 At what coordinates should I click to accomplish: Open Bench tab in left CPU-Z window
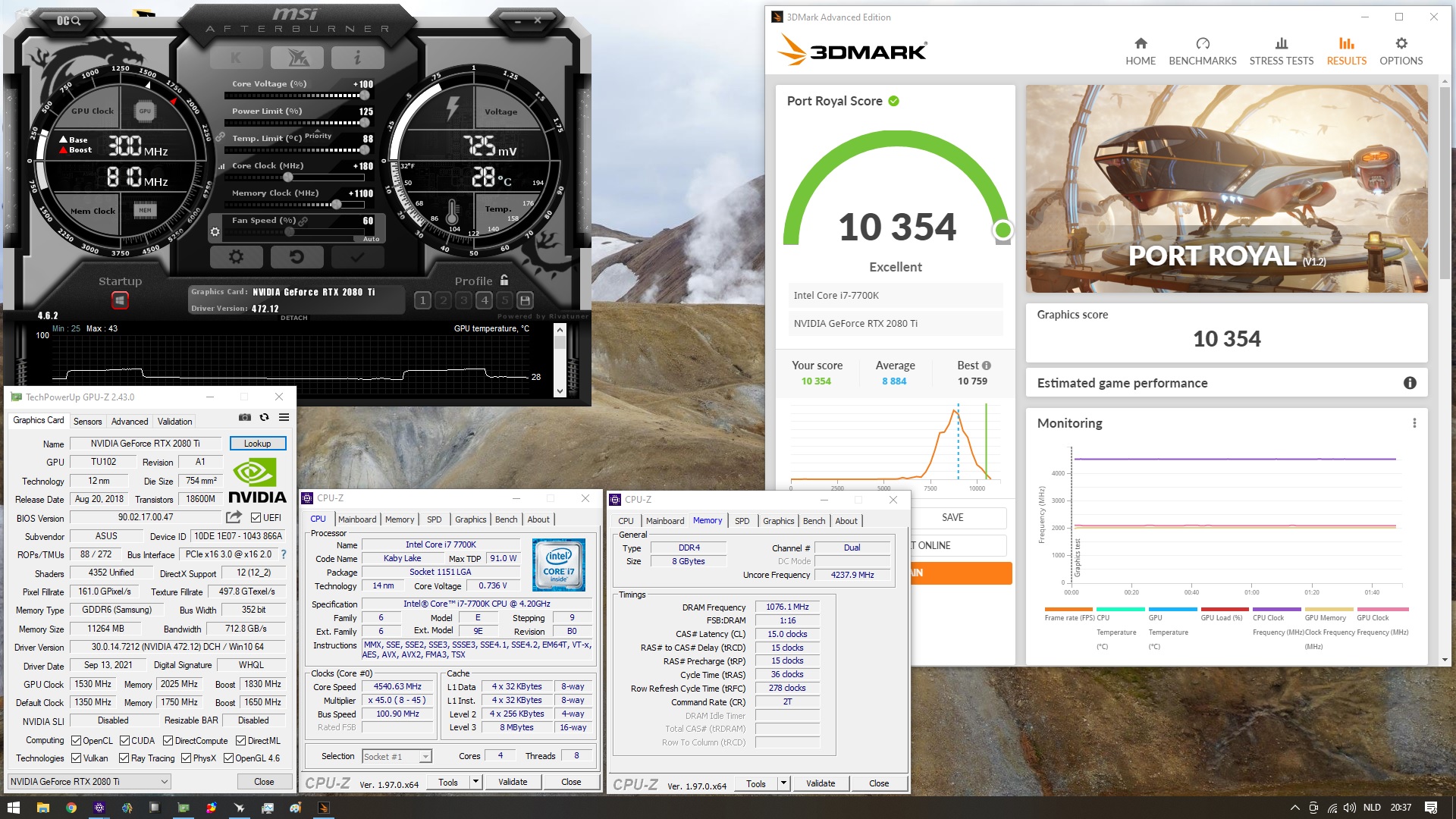pos(506,519)
